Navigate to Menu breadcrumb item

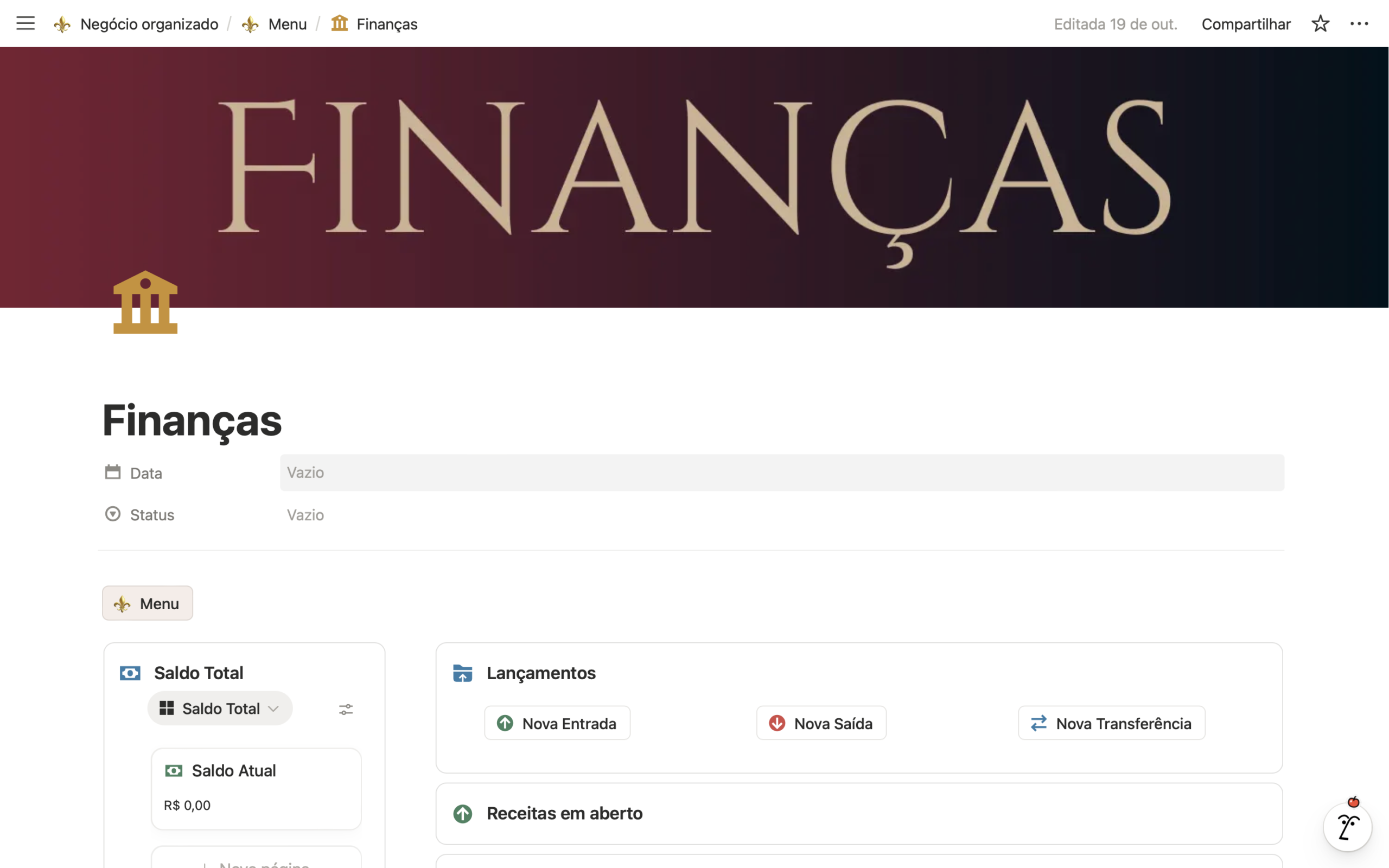click(x=287, y=24)
